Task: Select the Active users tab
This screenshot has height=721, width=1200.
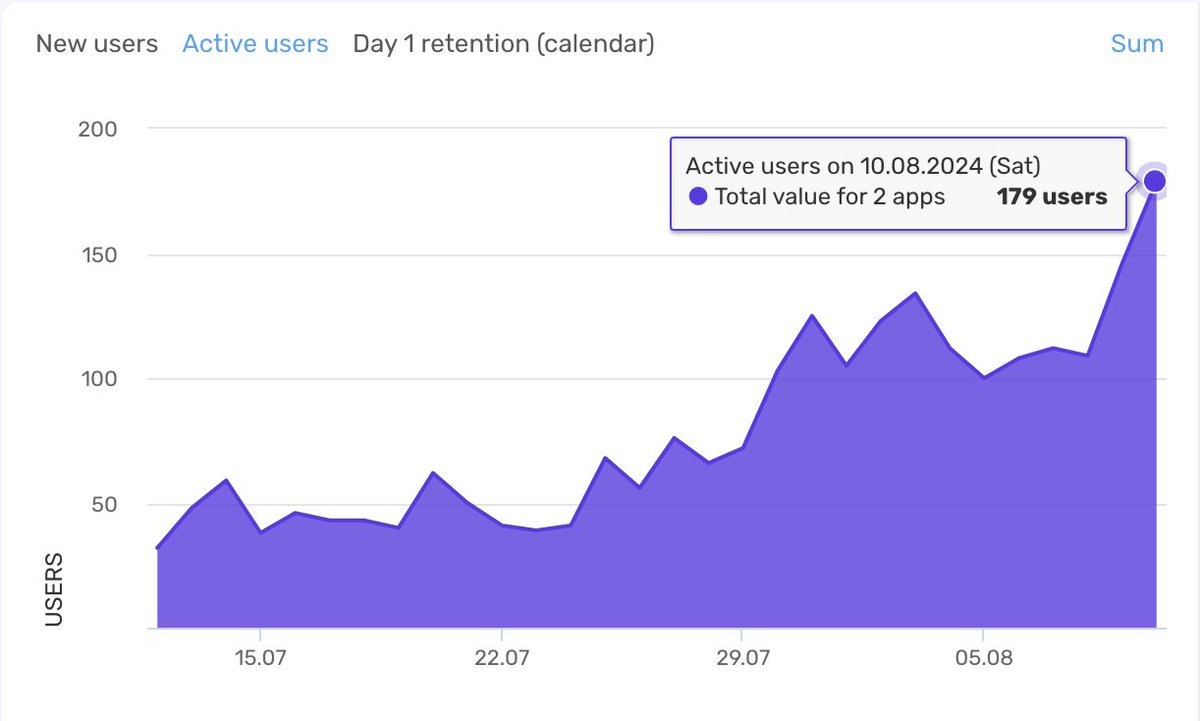Action: coord(255,44)
